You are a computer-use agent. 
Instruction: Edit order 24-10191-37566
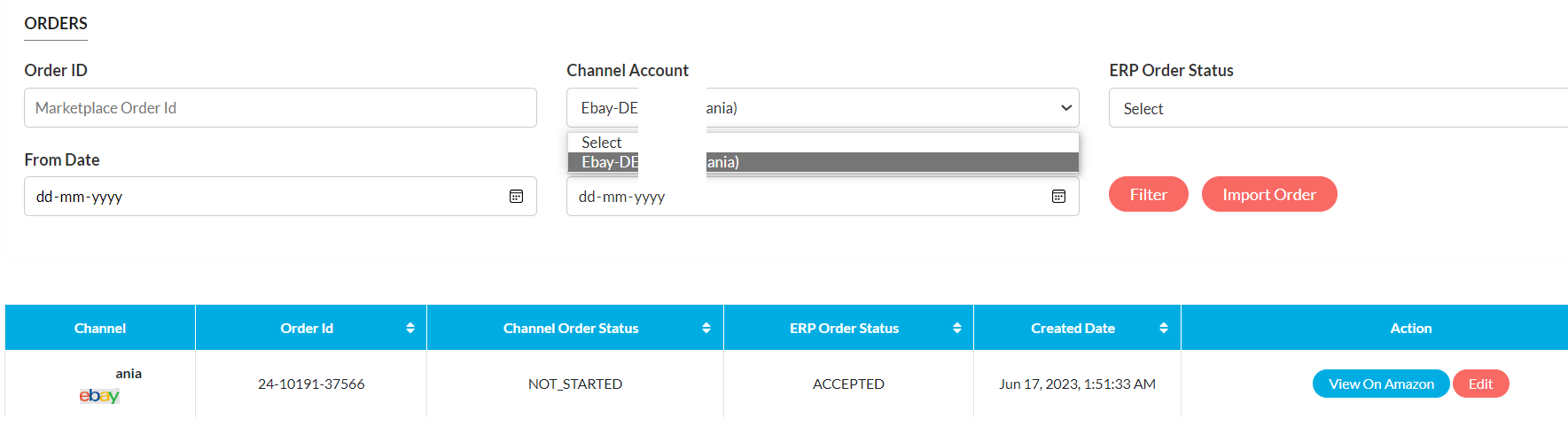(x=1479, y=384)
